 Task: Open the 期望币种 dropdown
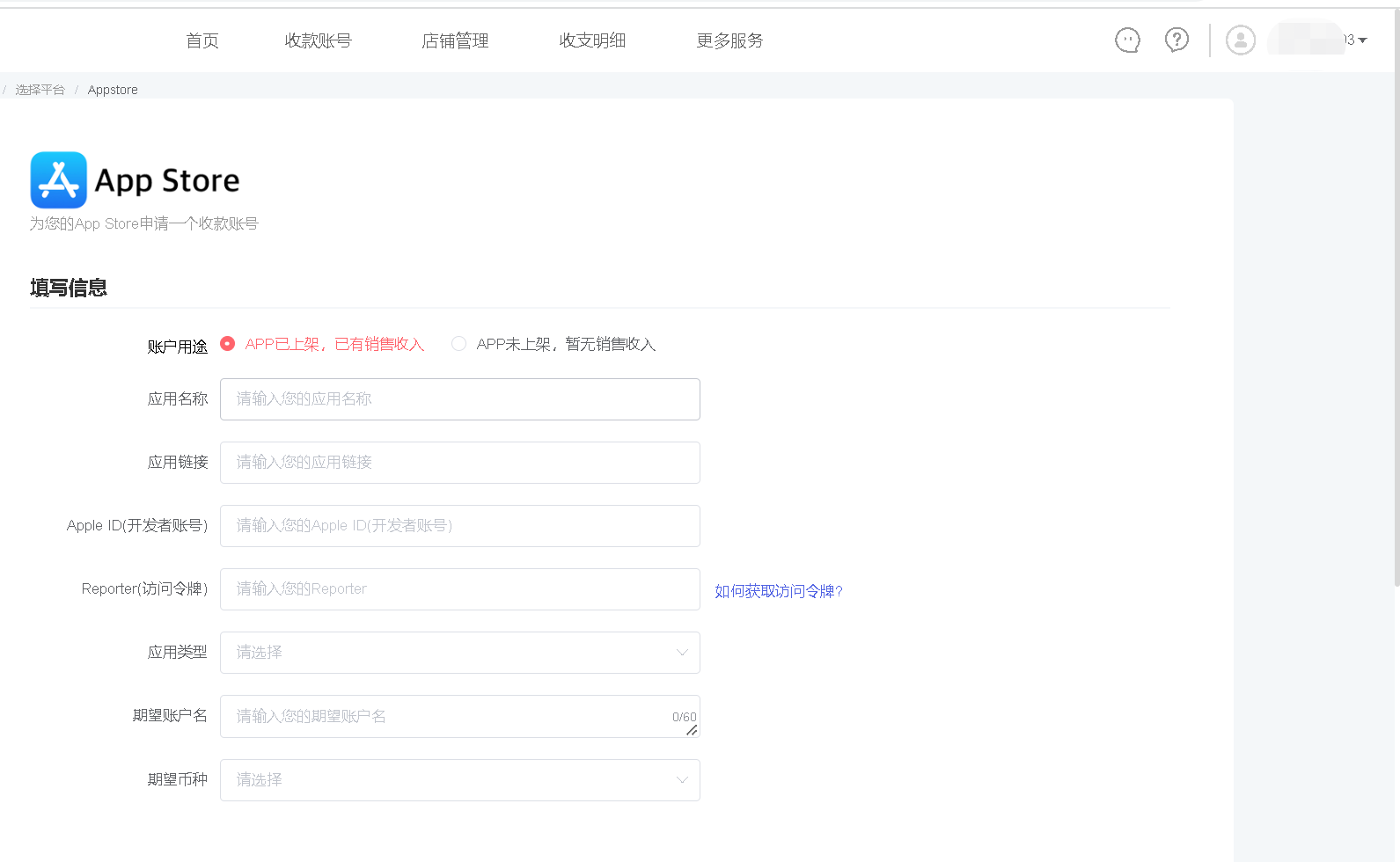point(460,780)
